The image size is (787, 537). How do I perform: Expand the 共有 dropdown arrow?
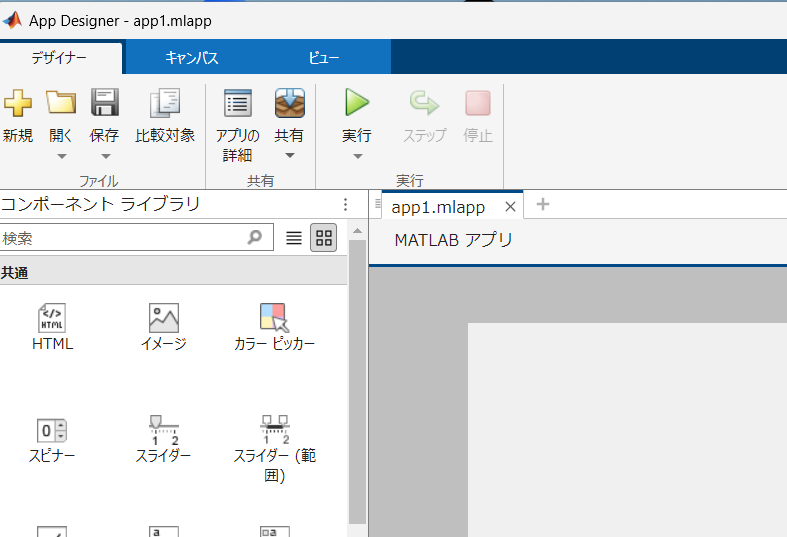(290, 156)
